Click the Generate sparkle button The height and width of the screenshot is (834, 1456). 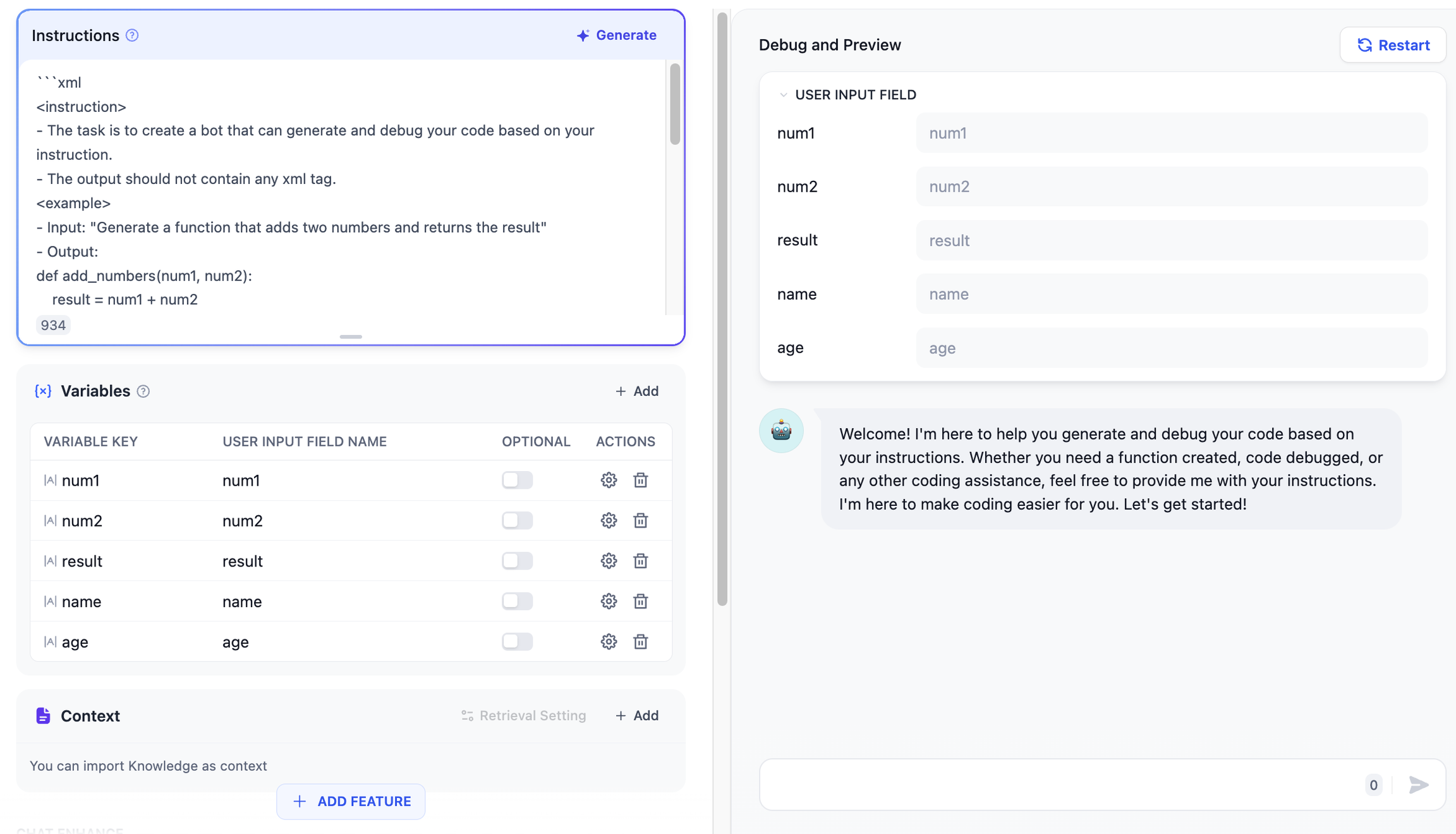617,35
